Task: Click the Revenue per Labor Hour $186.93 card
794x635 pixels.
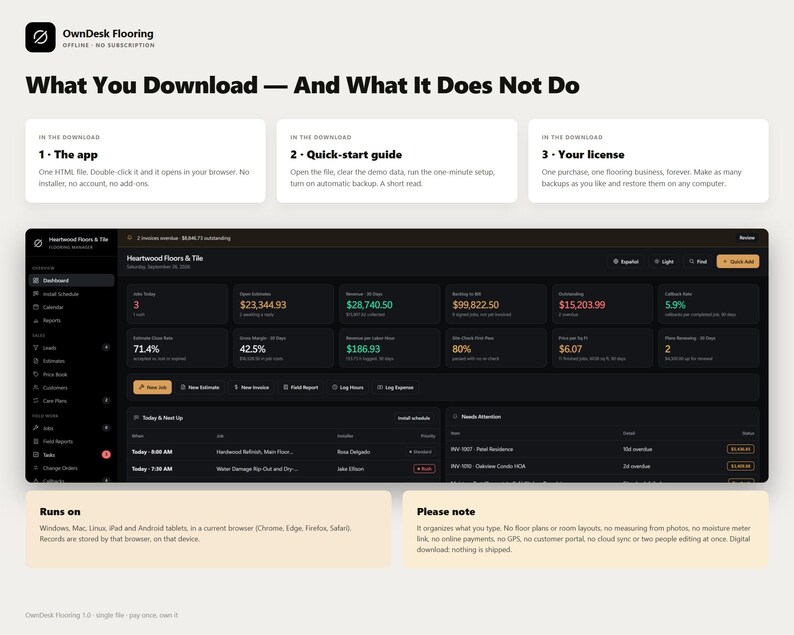Action: 390,348
